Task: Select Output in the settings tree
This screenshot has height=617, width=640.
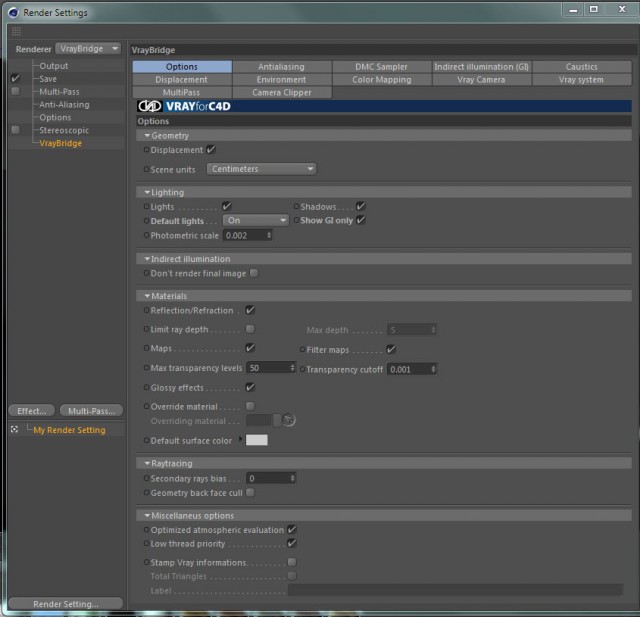Action: pos(53,66)
